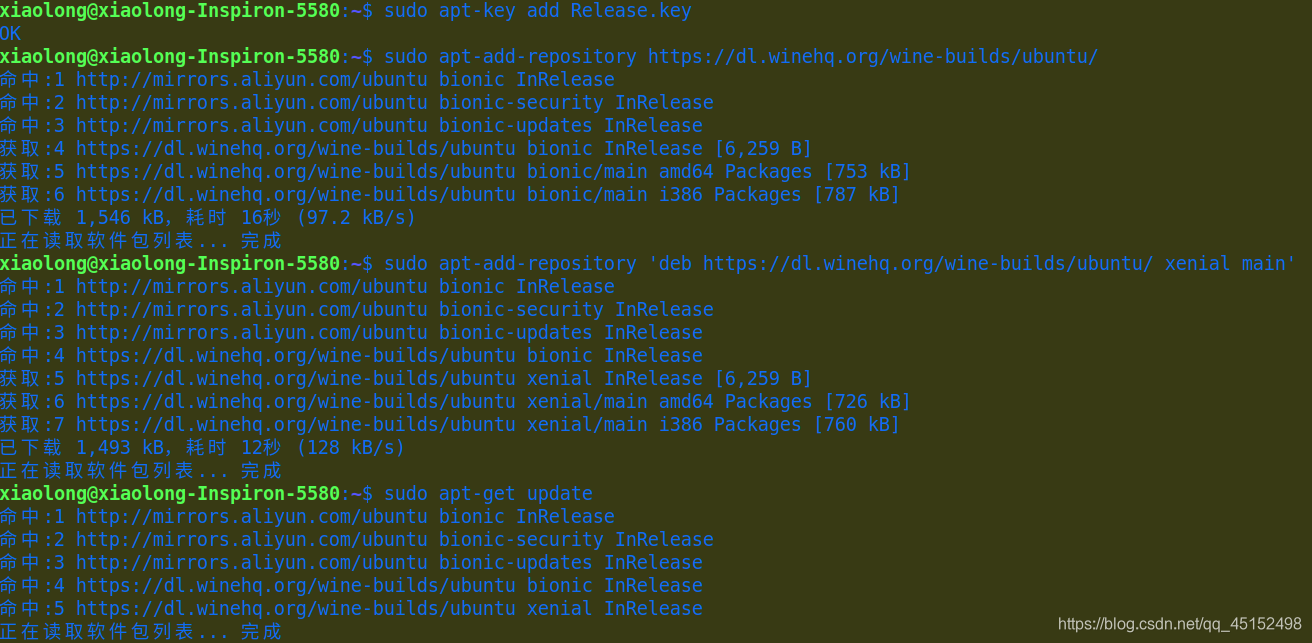Click 'bionic/main i386 Packages' text
The width and height of the screenshot is (1312, 643).
coord(664,195)
